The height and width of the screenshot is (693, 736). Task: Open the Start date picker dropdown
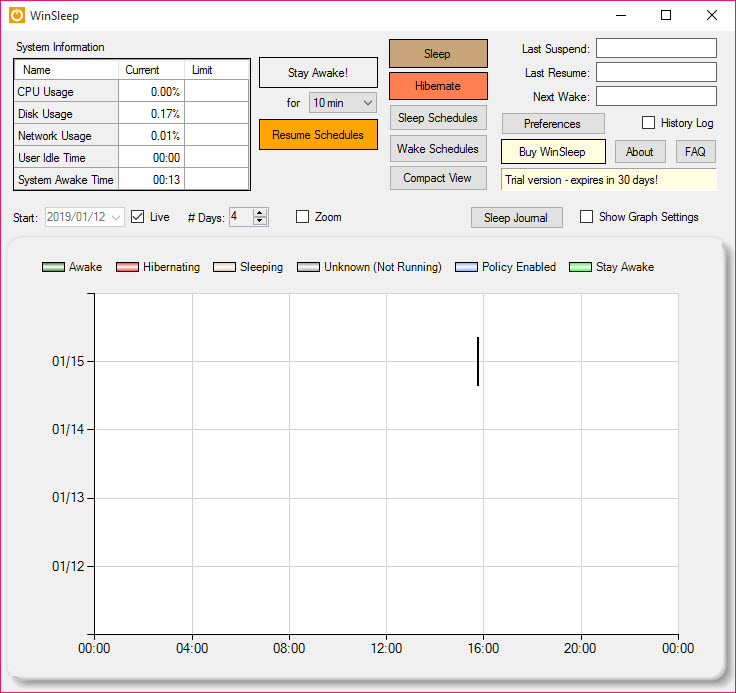click(116, 217)
